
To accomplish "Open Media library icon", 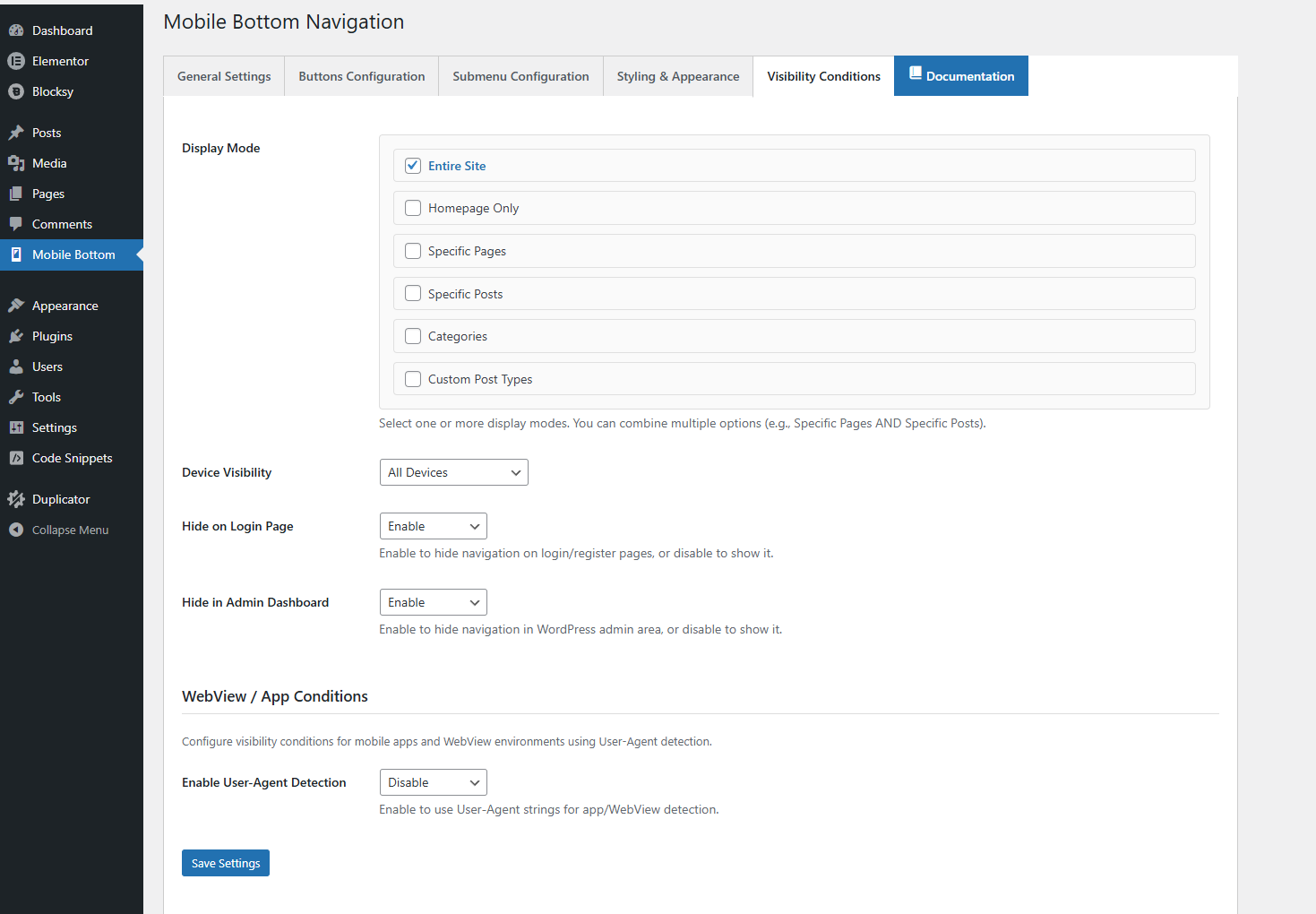I will (16, 163).
